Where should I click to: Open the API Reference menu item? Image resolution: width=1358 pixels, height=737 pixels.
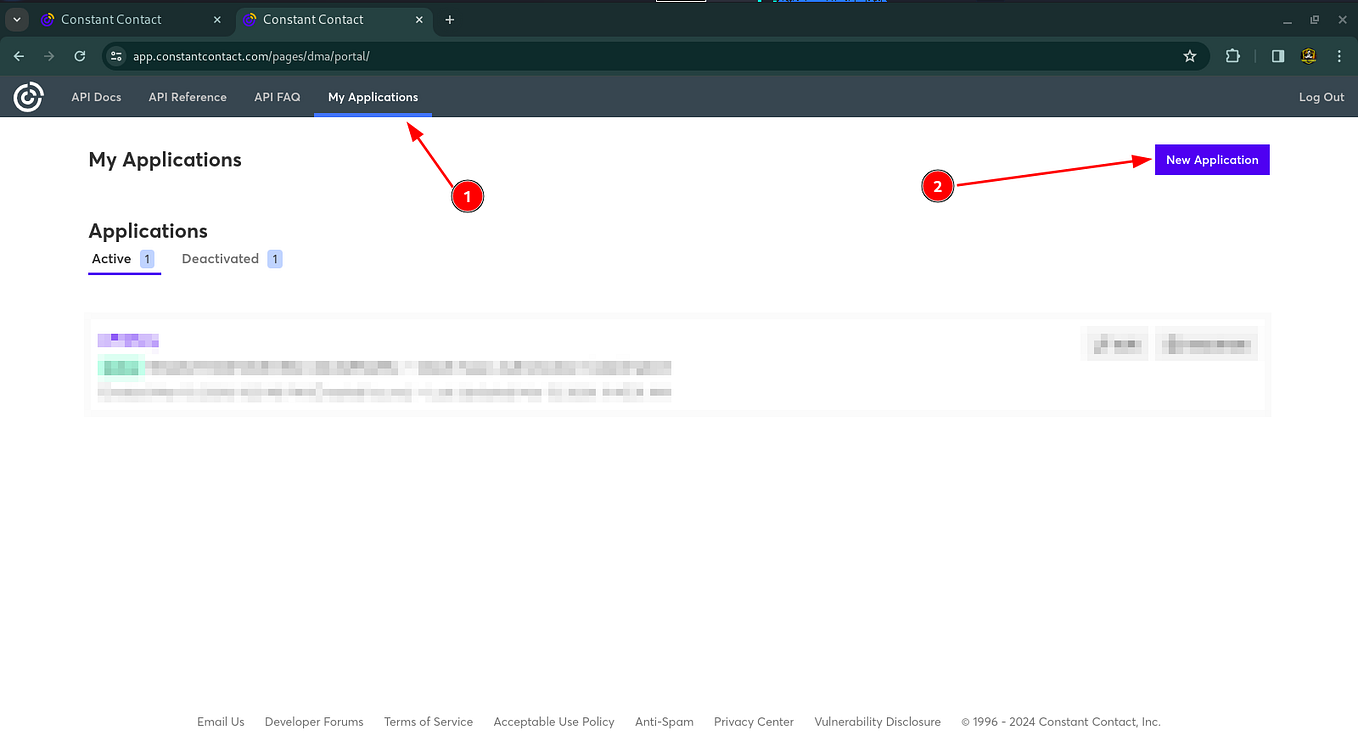click(187, 96)
